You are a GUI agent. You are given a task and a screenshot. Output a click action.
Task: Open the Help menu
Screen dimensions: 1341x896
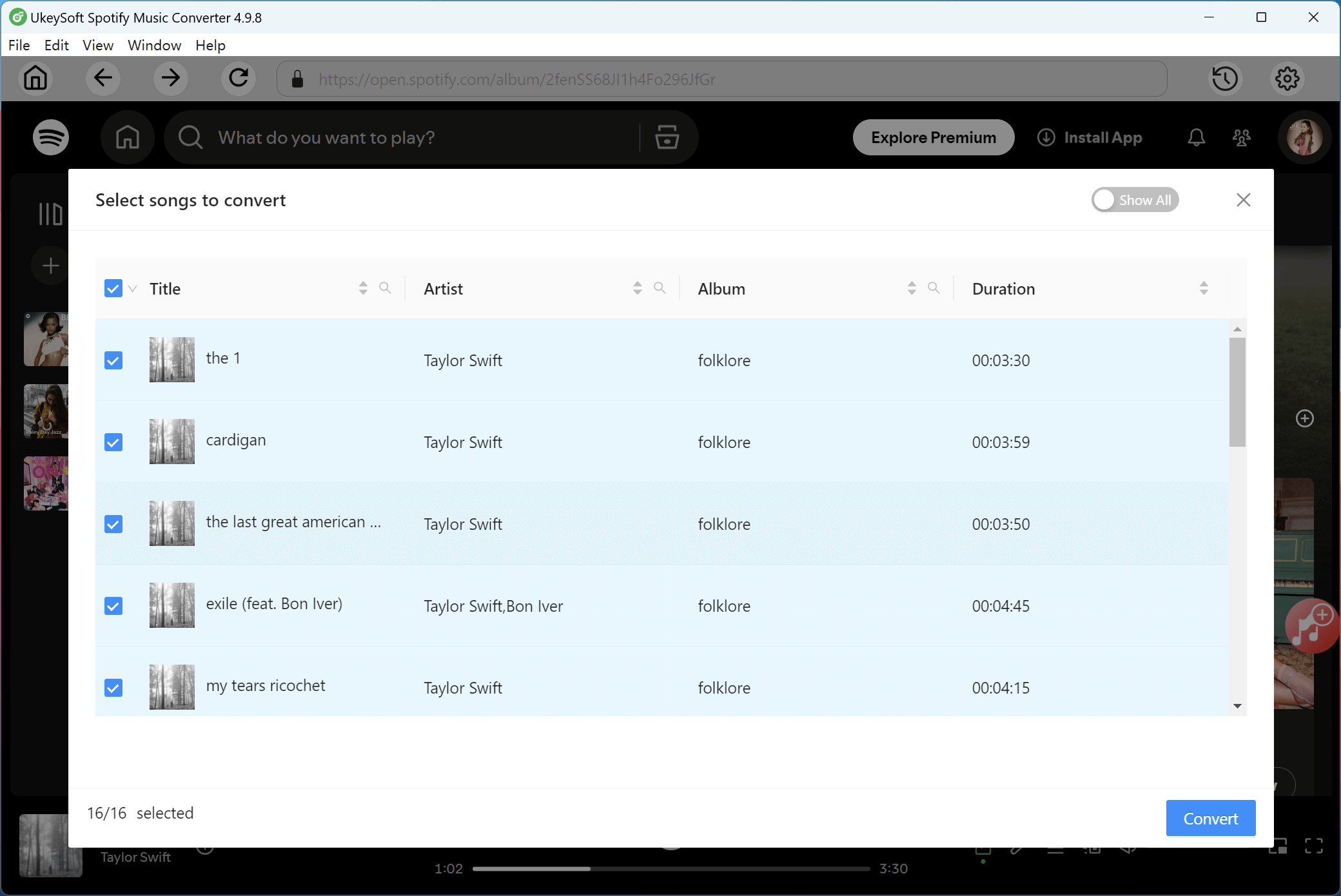click(210, 45)
